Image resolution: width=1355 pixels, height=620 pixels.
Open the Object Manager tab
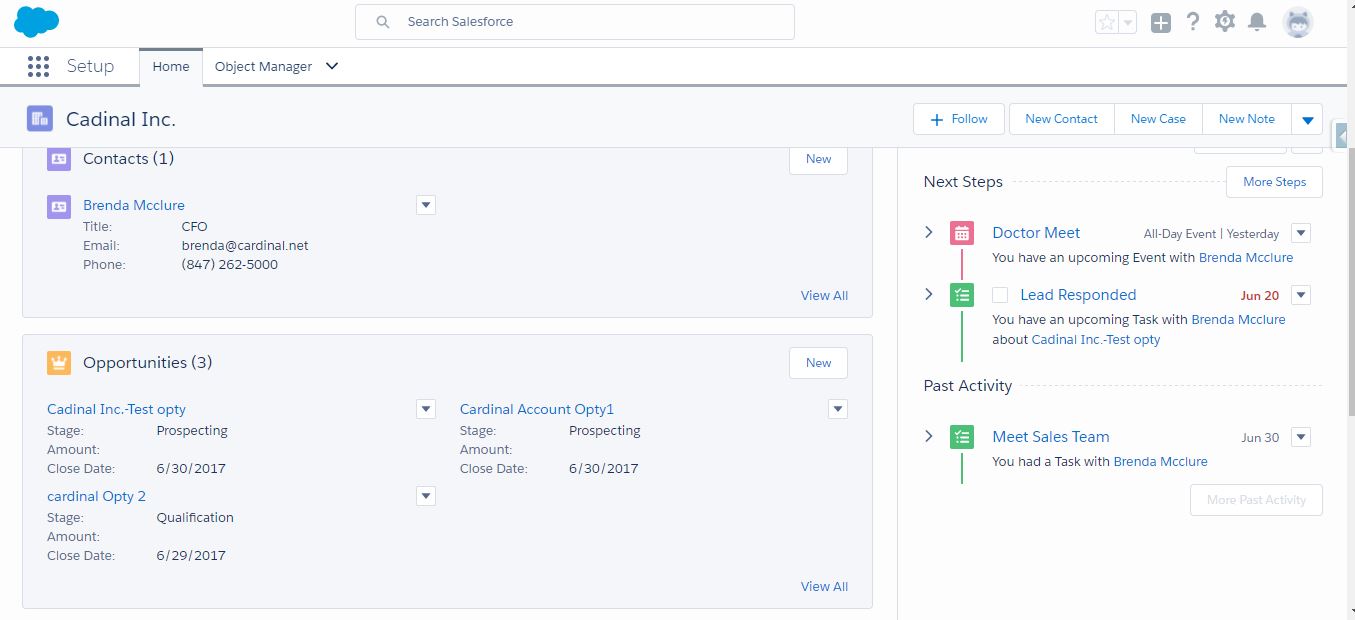(x=263, y=67)
